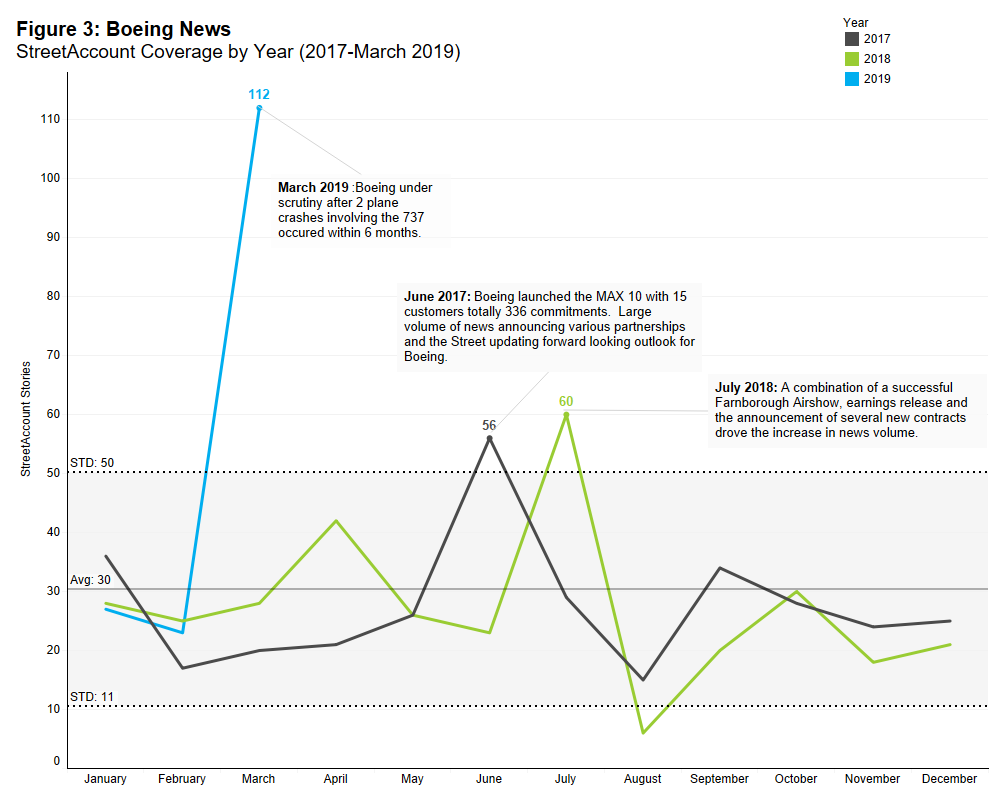Click the 'StreetAccount Stories' y-axis title

coord(26,419)
